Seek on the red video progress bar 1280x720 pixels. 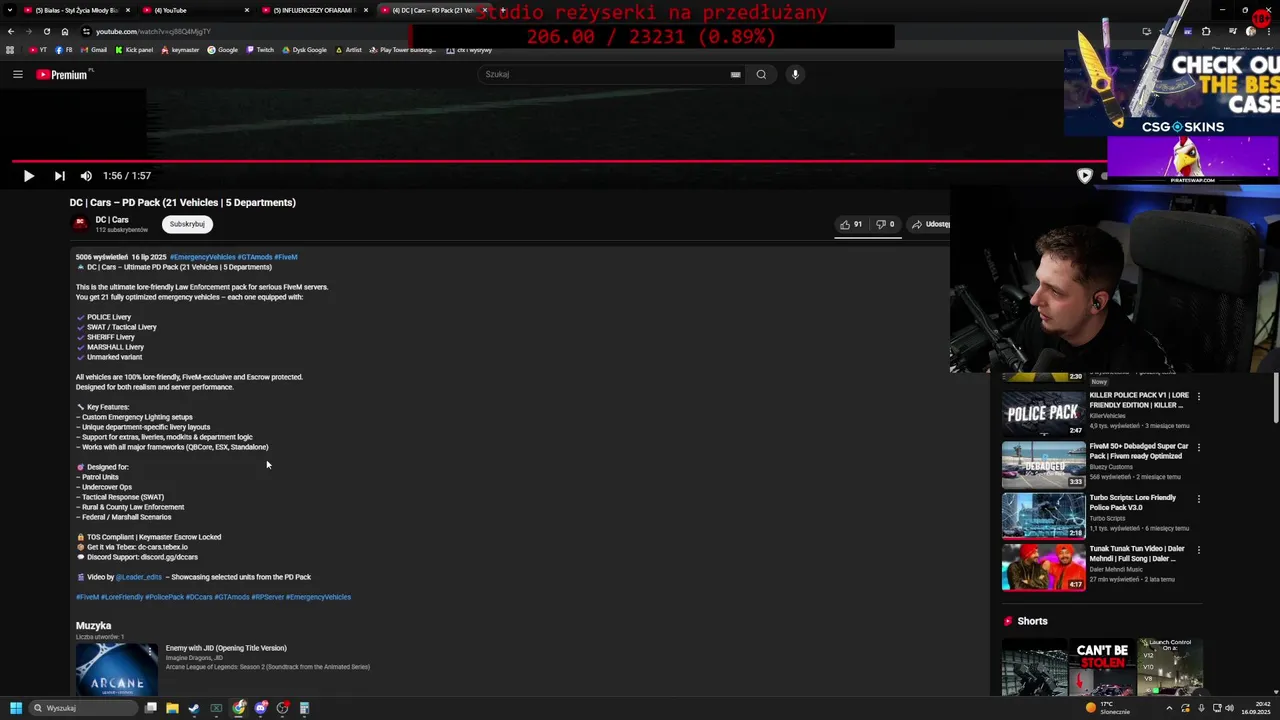[x=560, y=160]
